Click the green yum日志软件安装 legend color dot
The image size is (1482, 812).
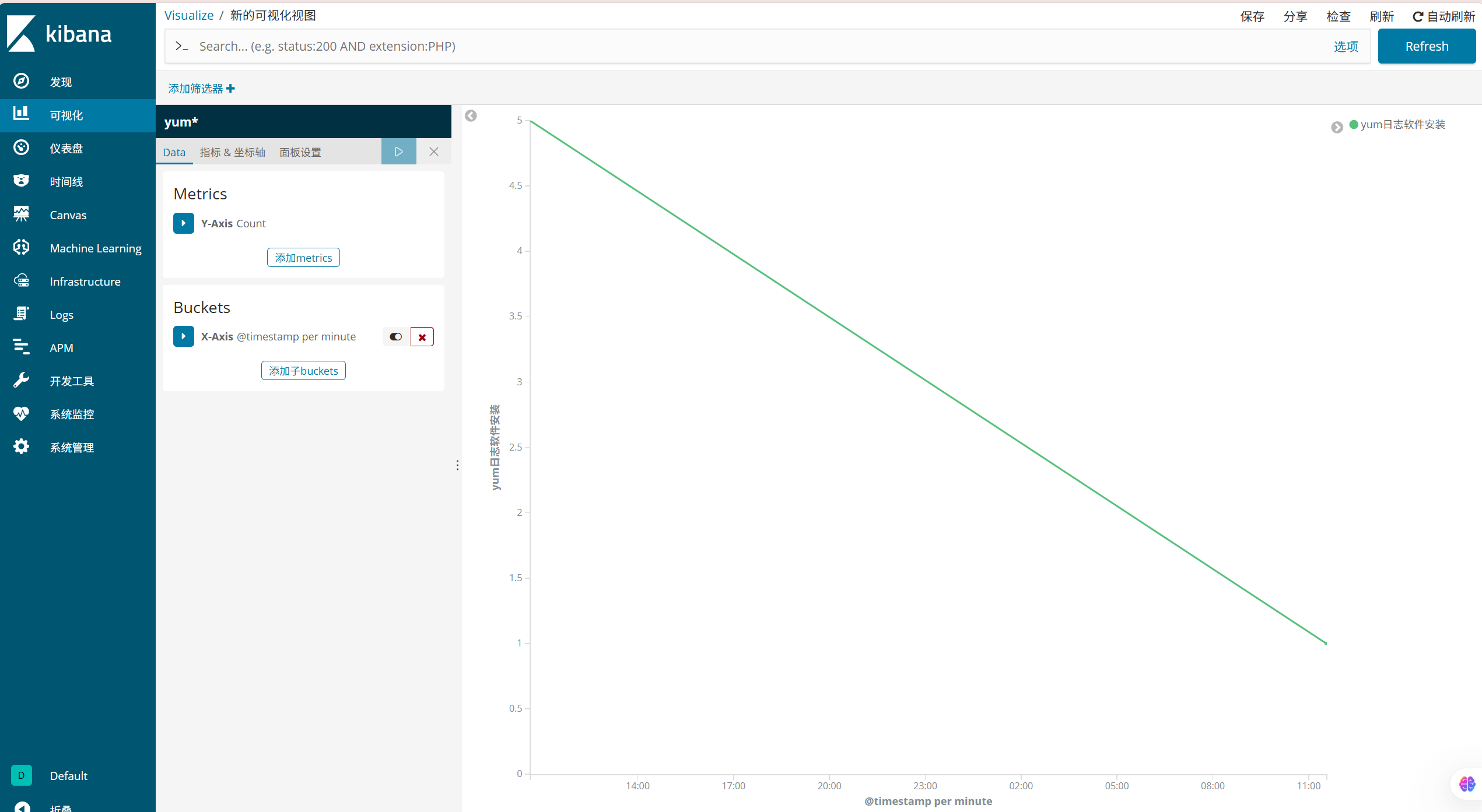[x=1354, y=124]
